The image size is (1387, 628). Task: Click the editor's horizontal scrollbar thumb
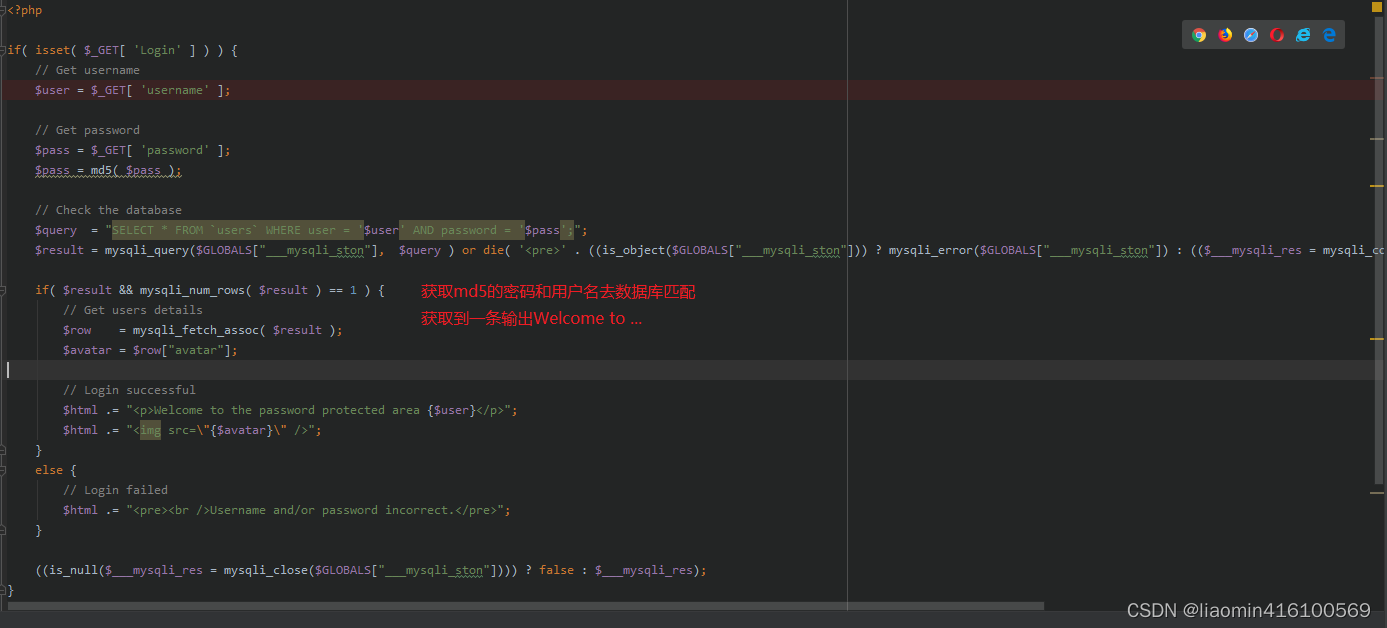pos(525,605)
